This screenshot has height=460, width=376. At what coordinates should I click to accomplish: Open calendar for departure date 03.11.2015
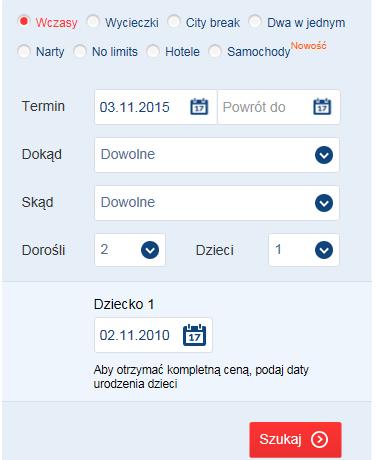199,107
